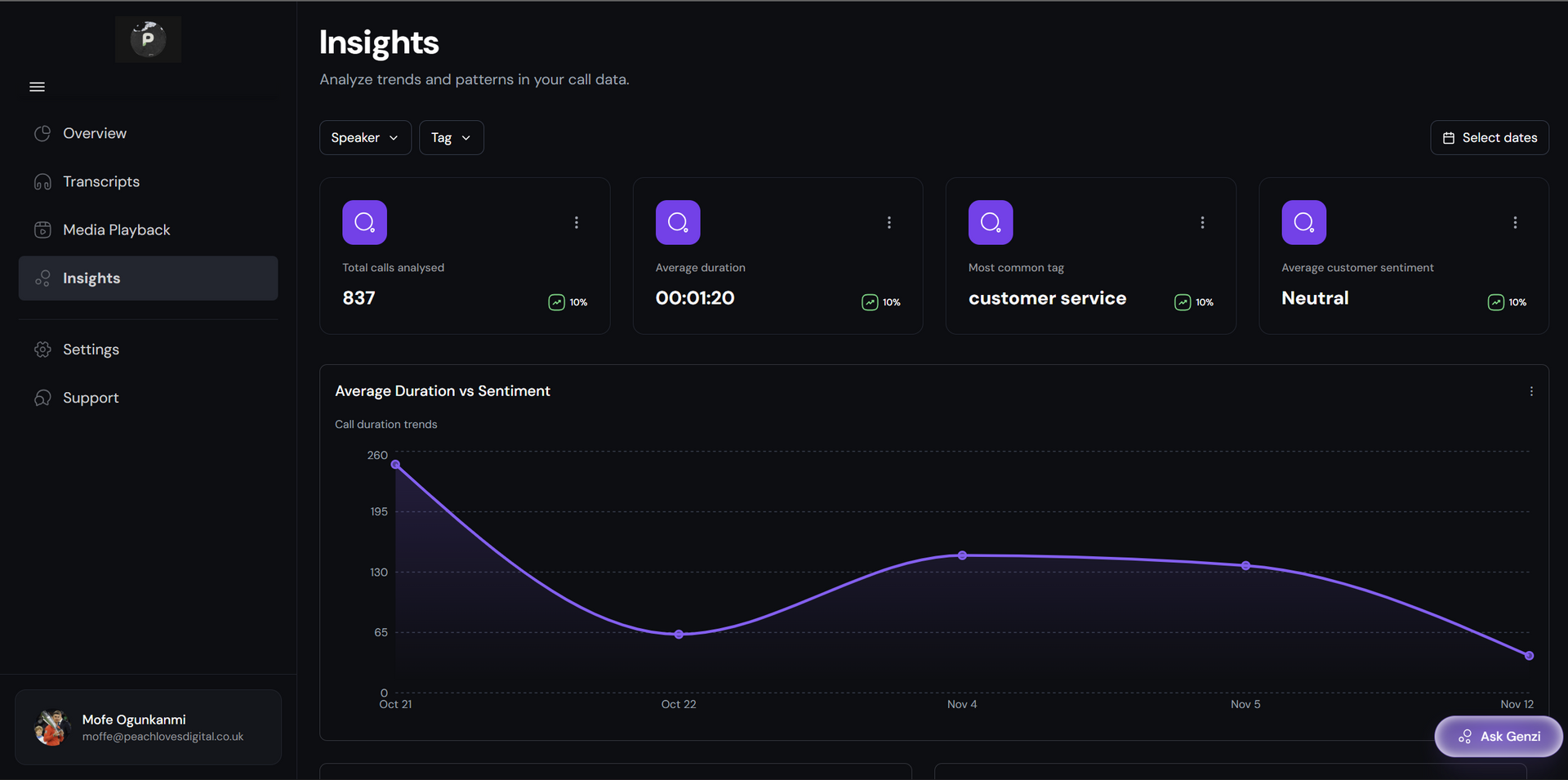
Task: Click the hamburger menu icon
Action: click(37, 87)
